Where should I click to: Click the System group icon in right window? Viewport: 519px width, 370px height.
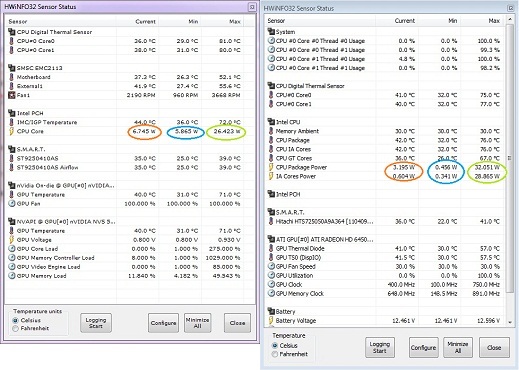point(271,32)
